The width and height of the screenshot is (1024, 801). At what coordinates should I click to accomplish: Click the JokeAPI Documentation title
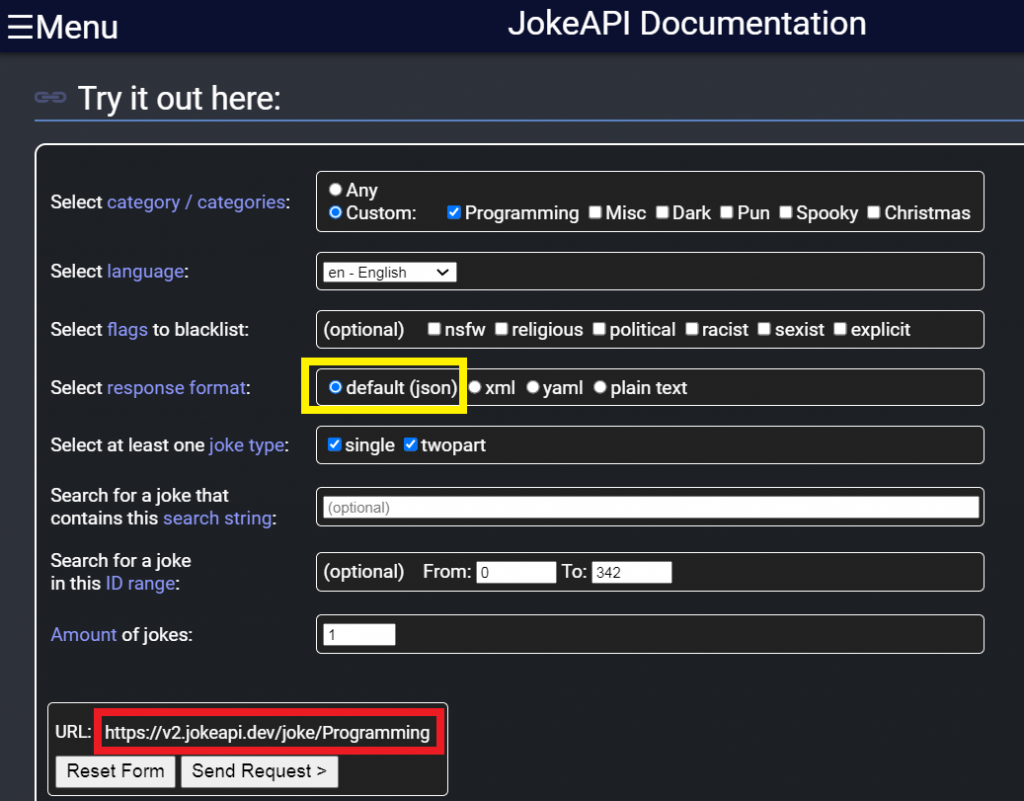point(687,24)
